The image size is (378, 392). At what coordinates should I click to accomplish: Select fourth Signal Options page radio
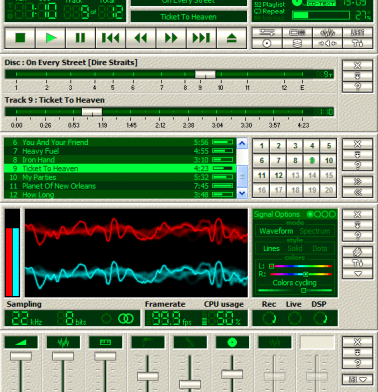[x=332, y=214]
